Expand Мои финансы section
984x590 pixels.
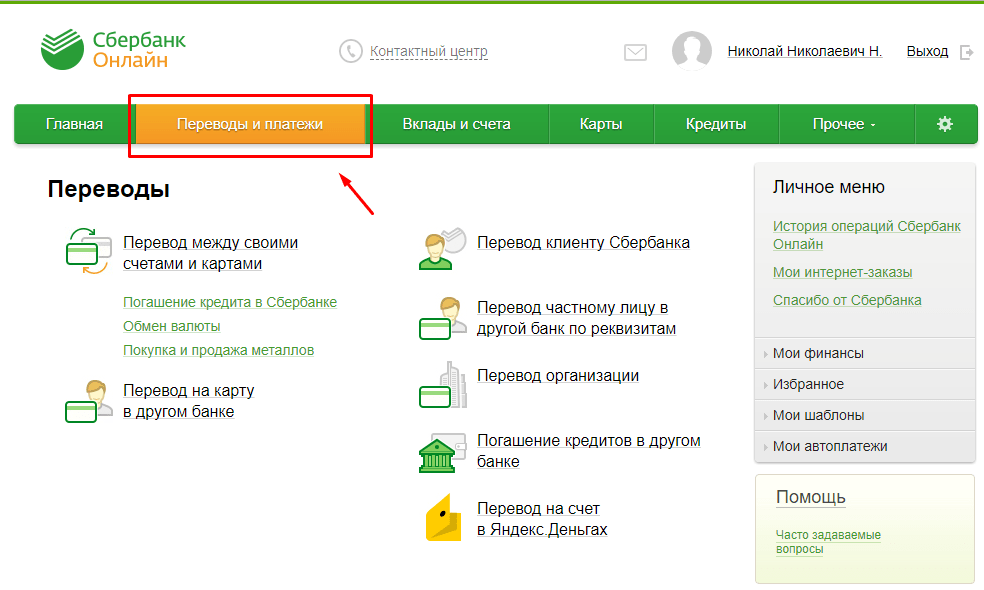pos(818,353)
